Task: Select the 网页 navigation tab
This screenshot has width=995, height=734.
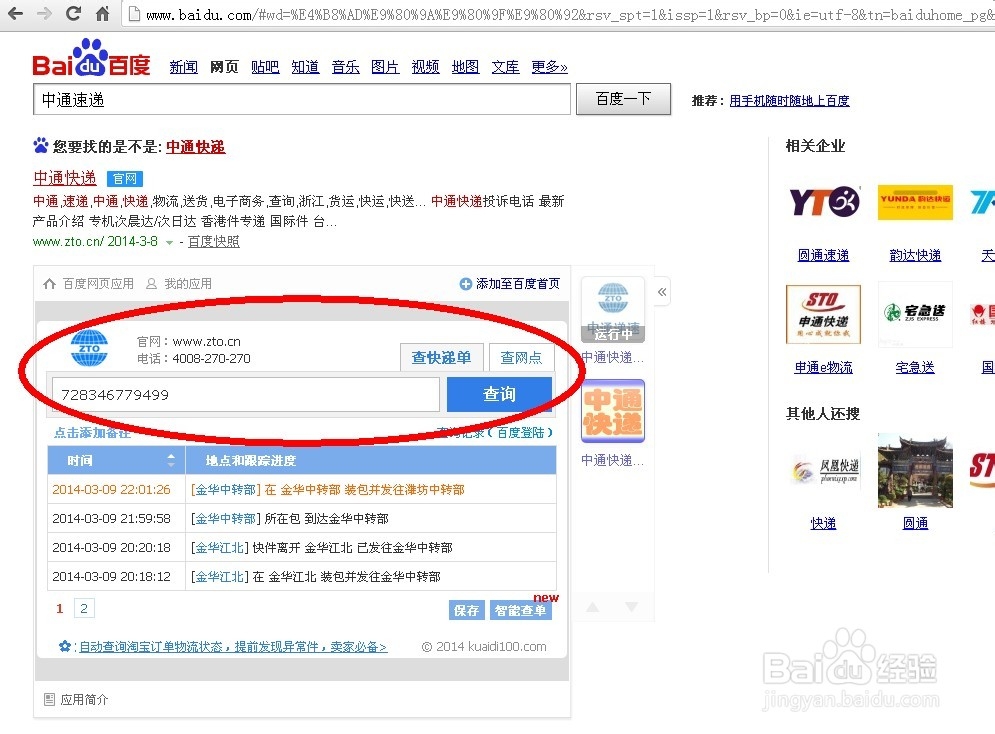Action: click(x=224, y=67)
